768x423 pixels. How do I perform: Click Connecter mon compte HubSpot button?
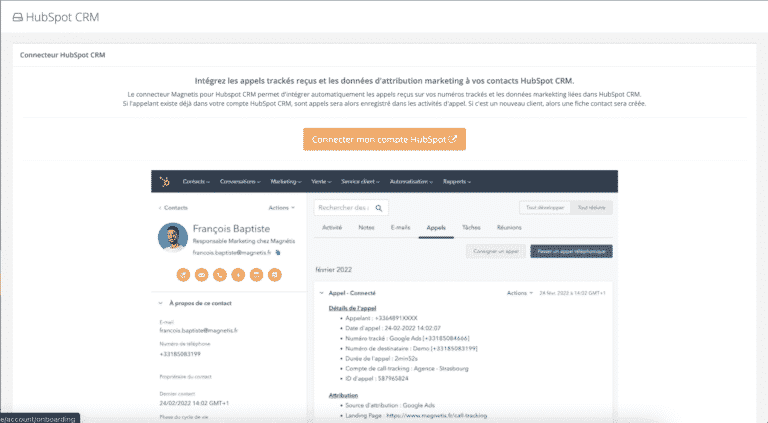[384, 140]
